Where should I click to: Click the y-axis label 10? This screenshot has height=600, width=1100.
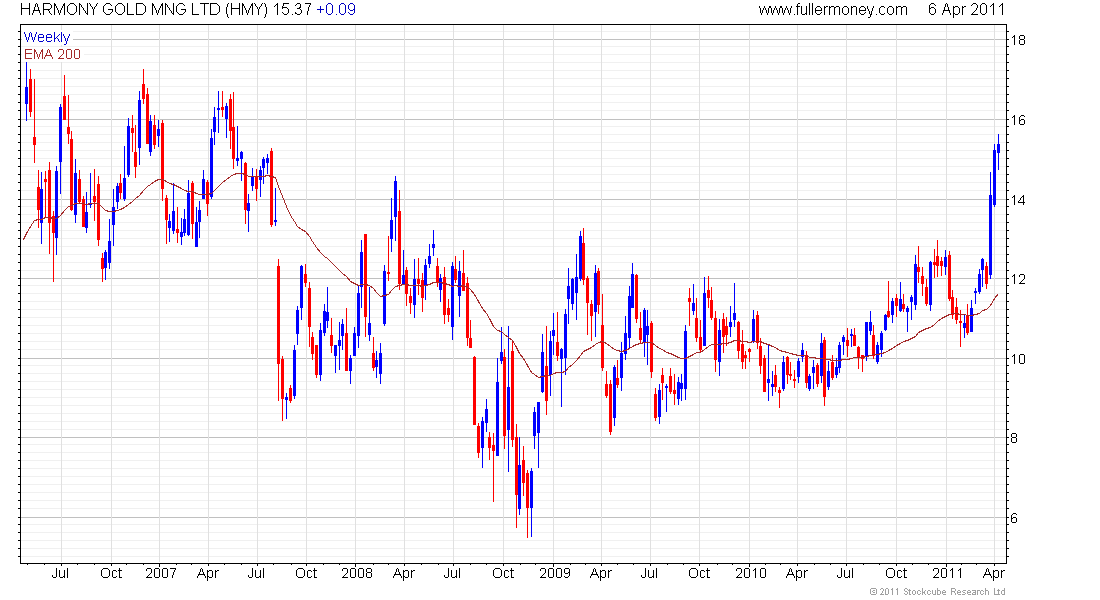click(1017, 359)
